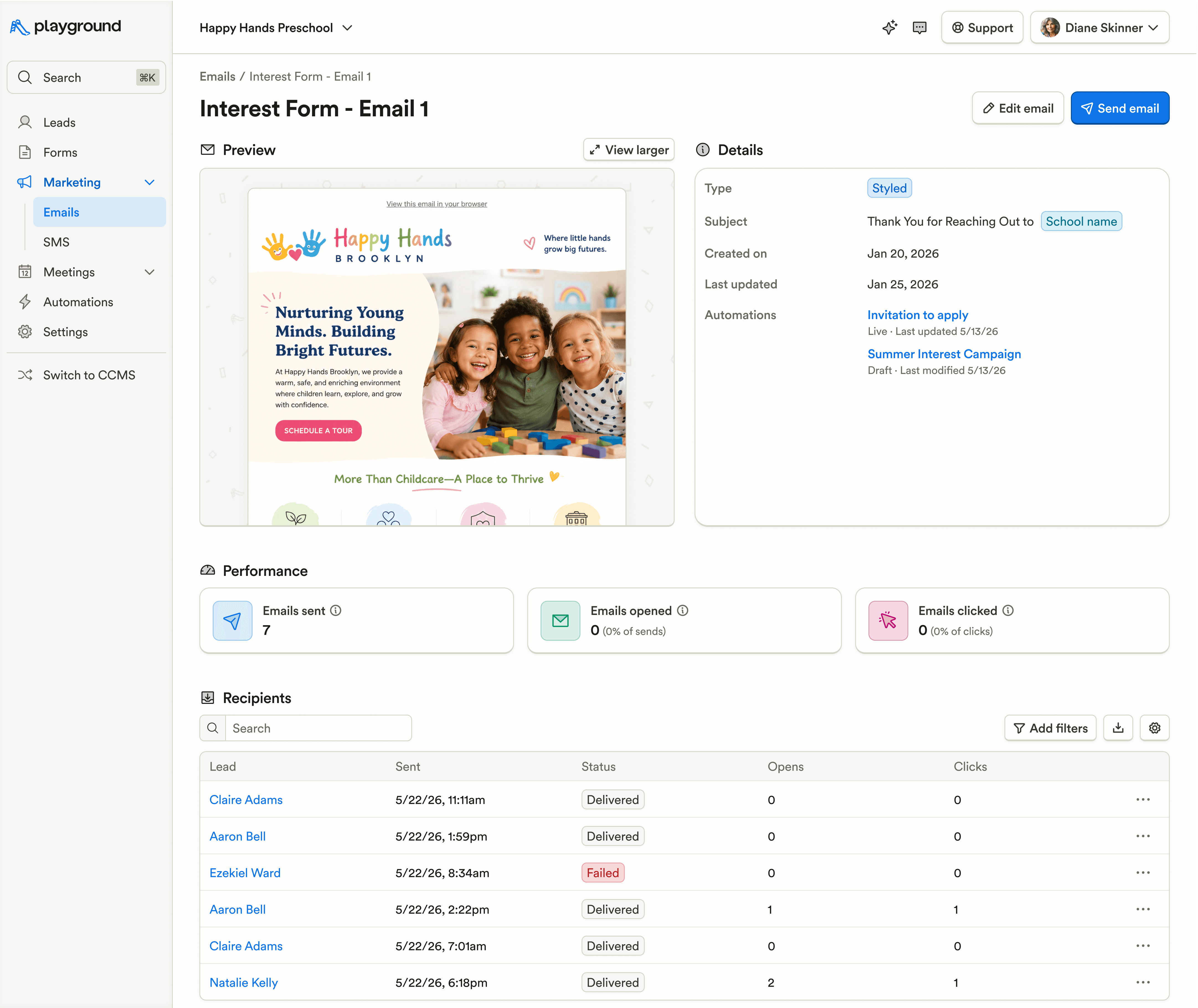Click the Send email button

pyautogui.click(x=1119, y=108)
